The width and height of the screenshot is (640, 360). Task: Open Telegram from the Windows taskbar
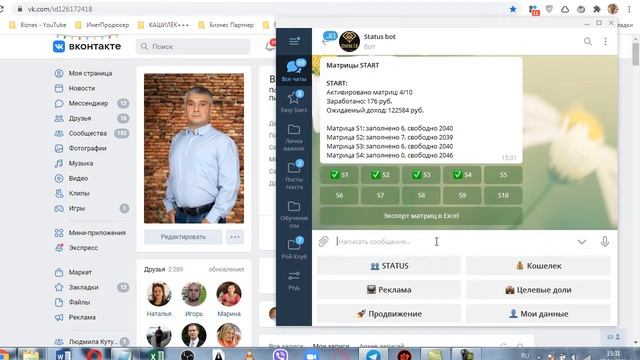[373, 355]
